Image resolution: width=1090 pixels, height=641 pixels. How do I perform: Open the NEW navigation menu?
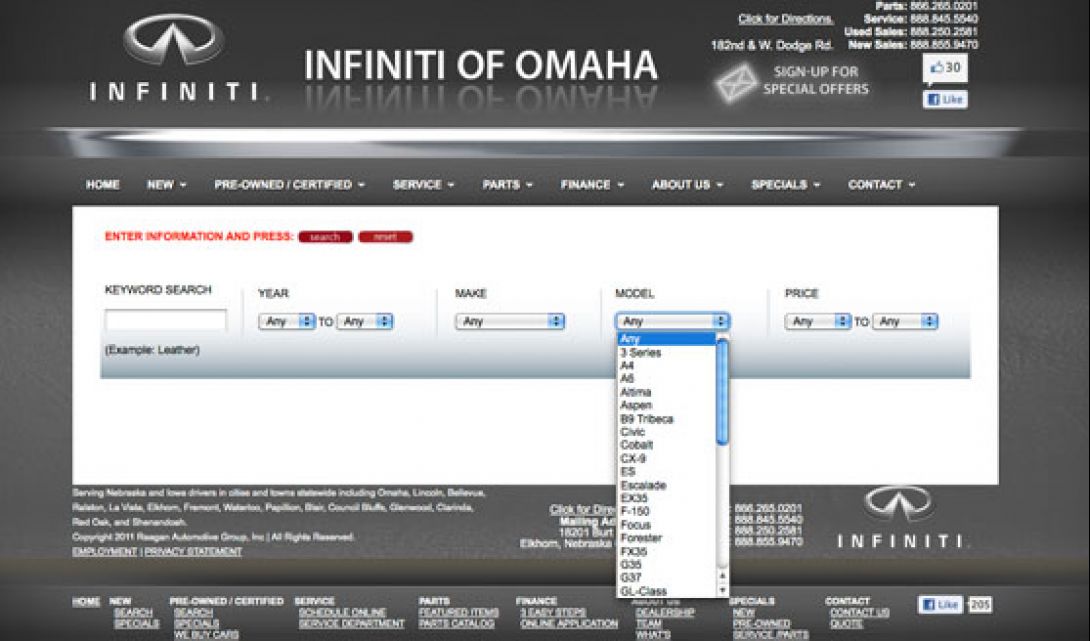pos(166,184)
